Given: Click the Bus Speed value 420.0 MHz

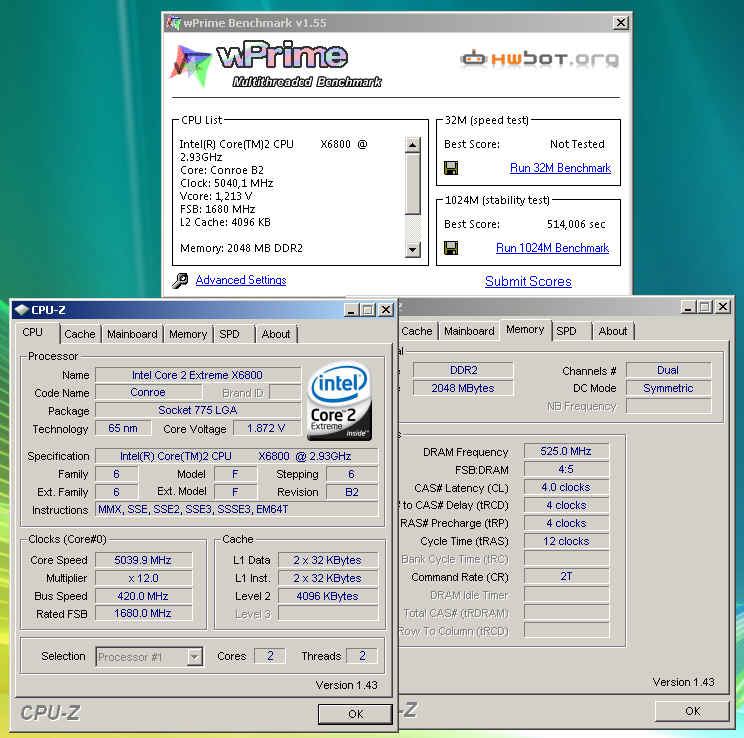Looking at the screenshot, I should click(x=143, y=596).
